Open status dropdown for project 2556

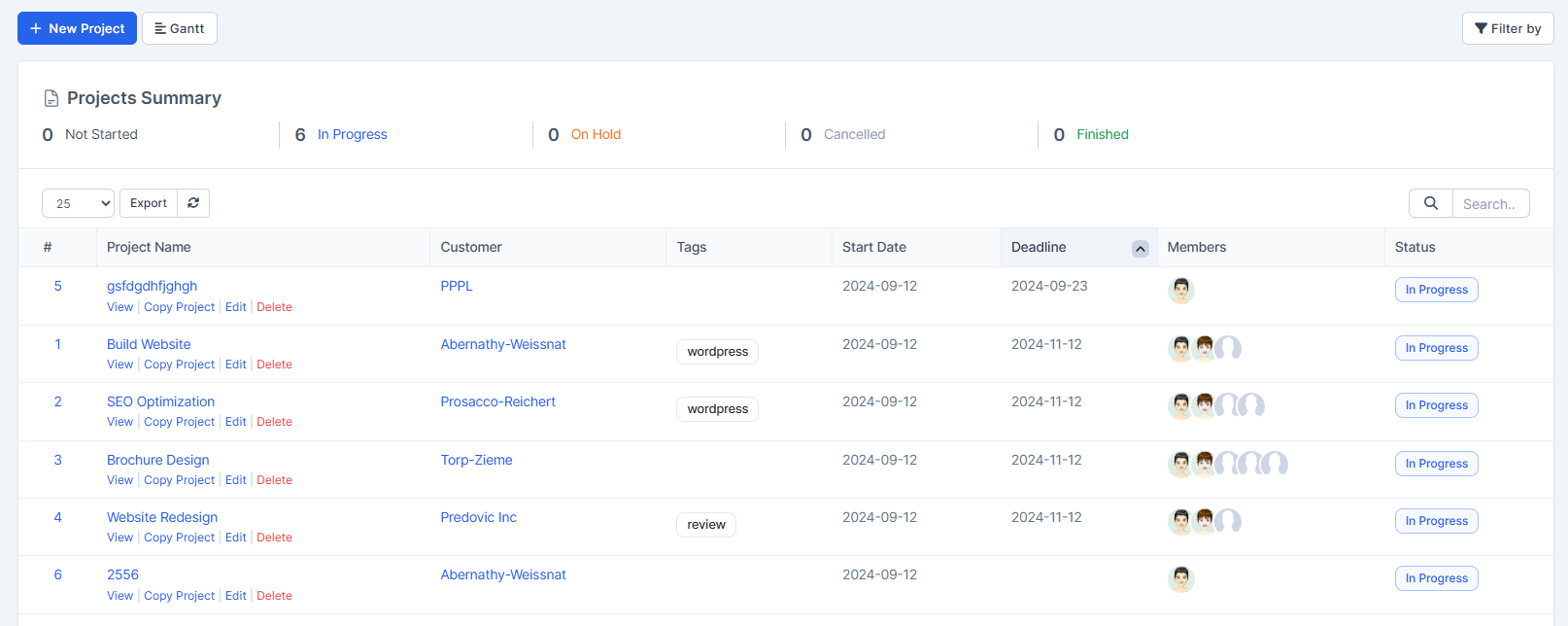point(1436,578)
